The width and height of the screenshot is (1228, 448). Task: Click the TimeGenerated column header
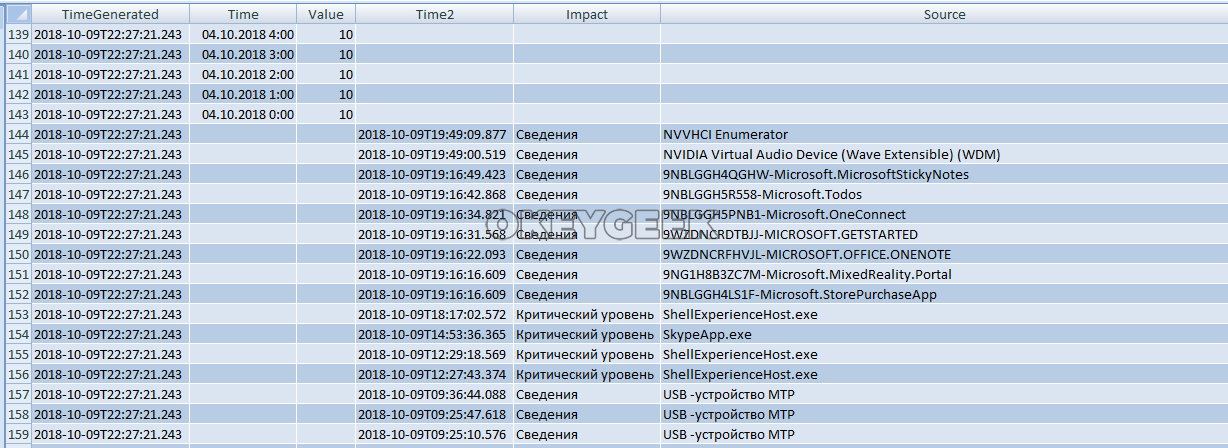click(110, 15)
